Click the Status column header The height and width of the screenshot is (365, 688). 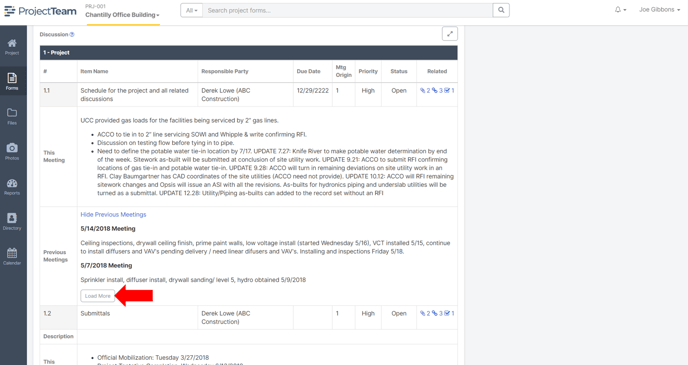click(399, 71)
